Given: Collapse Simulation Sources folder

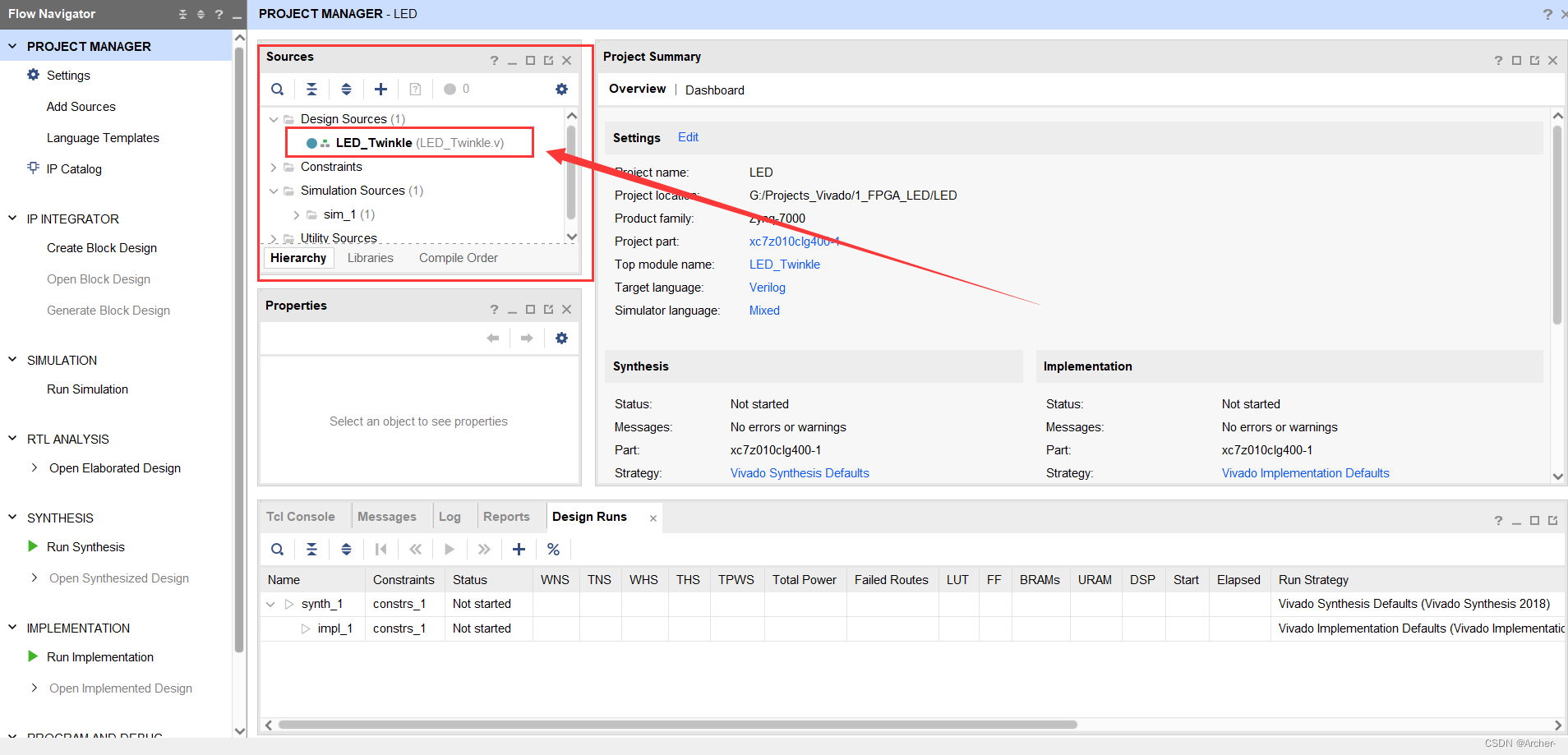Looking at the screenshot, I should click(x=274, y=191).
